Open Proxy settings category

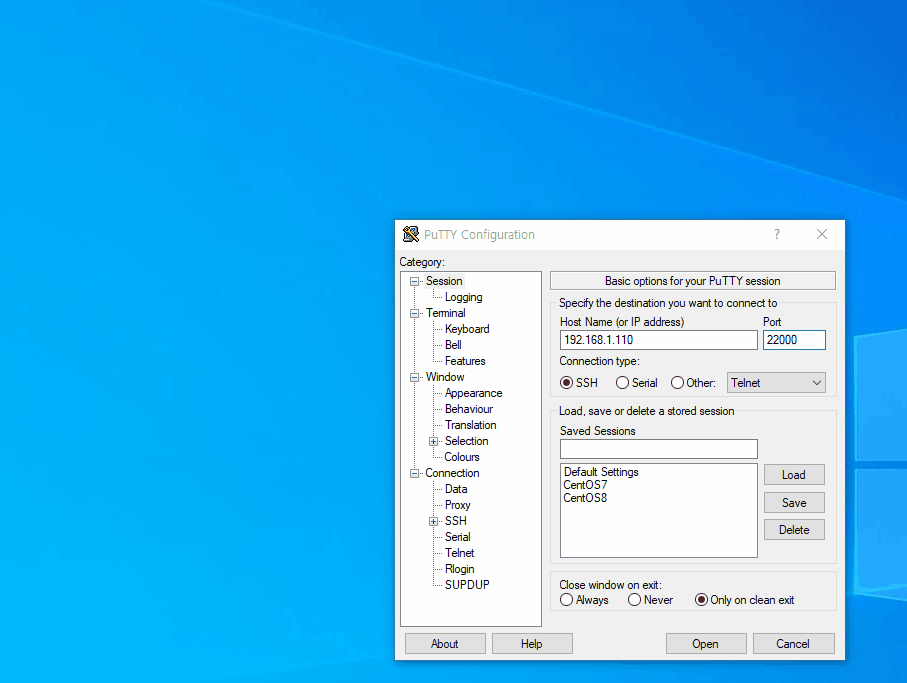[458, 505]
